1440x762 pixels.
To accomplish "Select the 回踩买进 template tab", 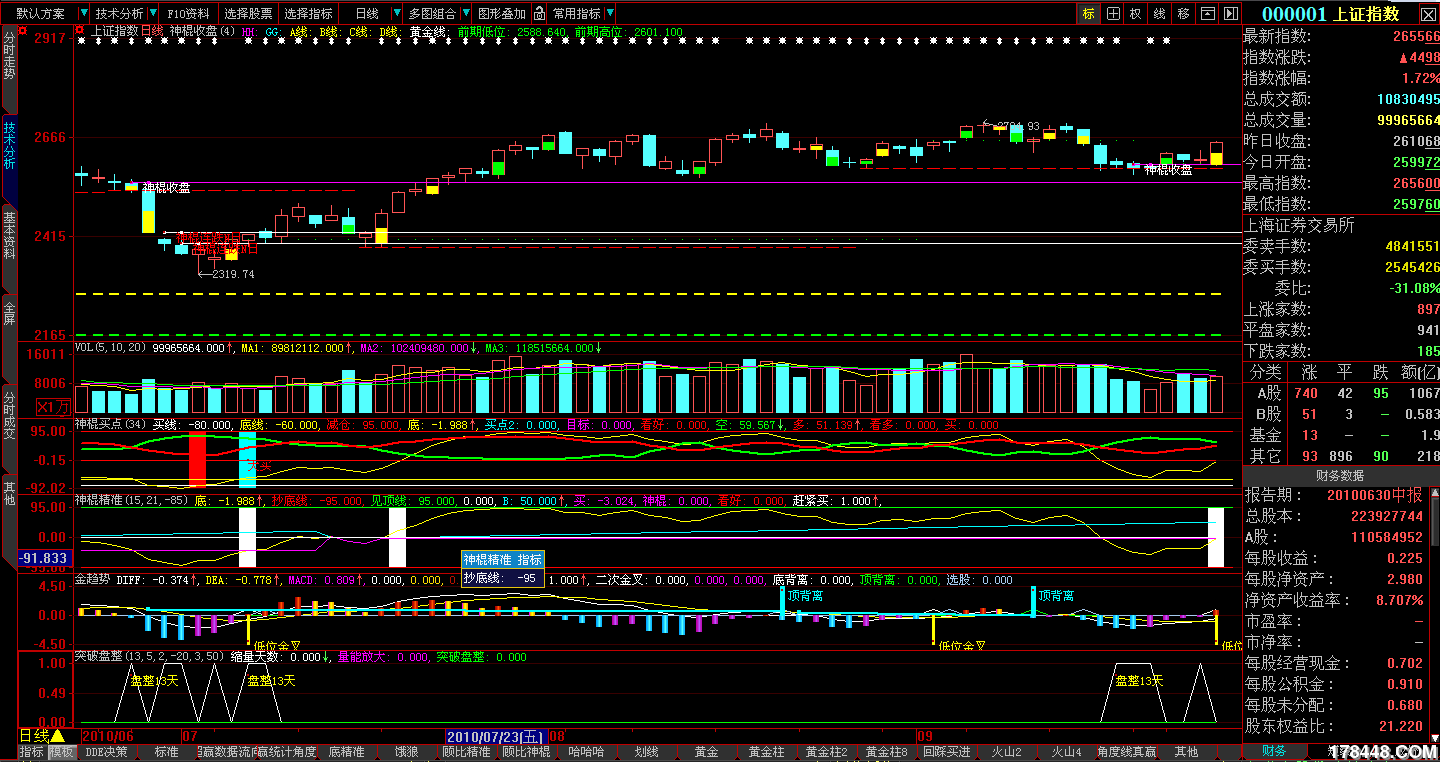I will (x=946, y=752).
